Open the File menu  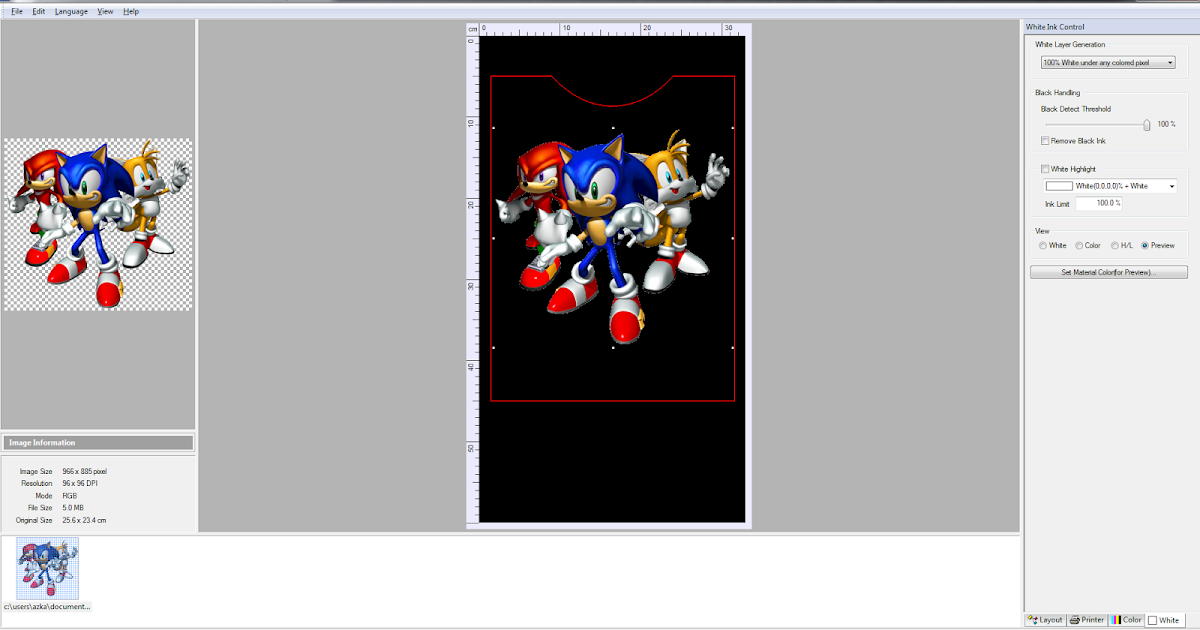pyautogui.click(x=17, y=11)
